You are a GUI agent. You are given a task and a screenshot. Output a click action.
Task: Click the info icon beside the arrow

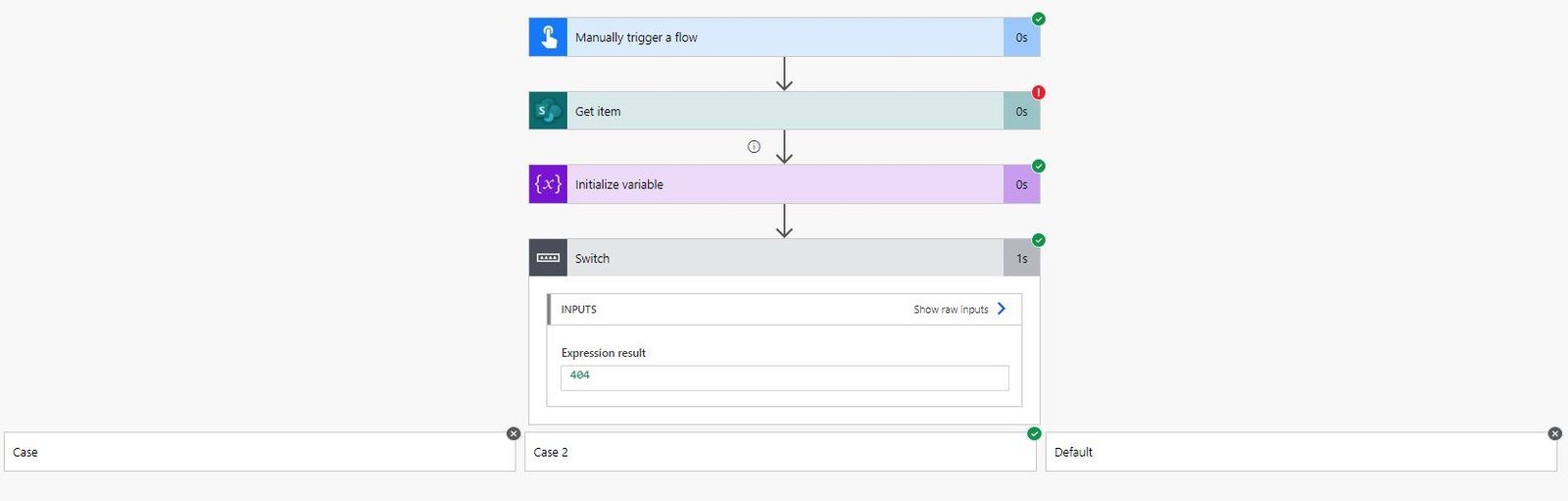pos(754,147)
